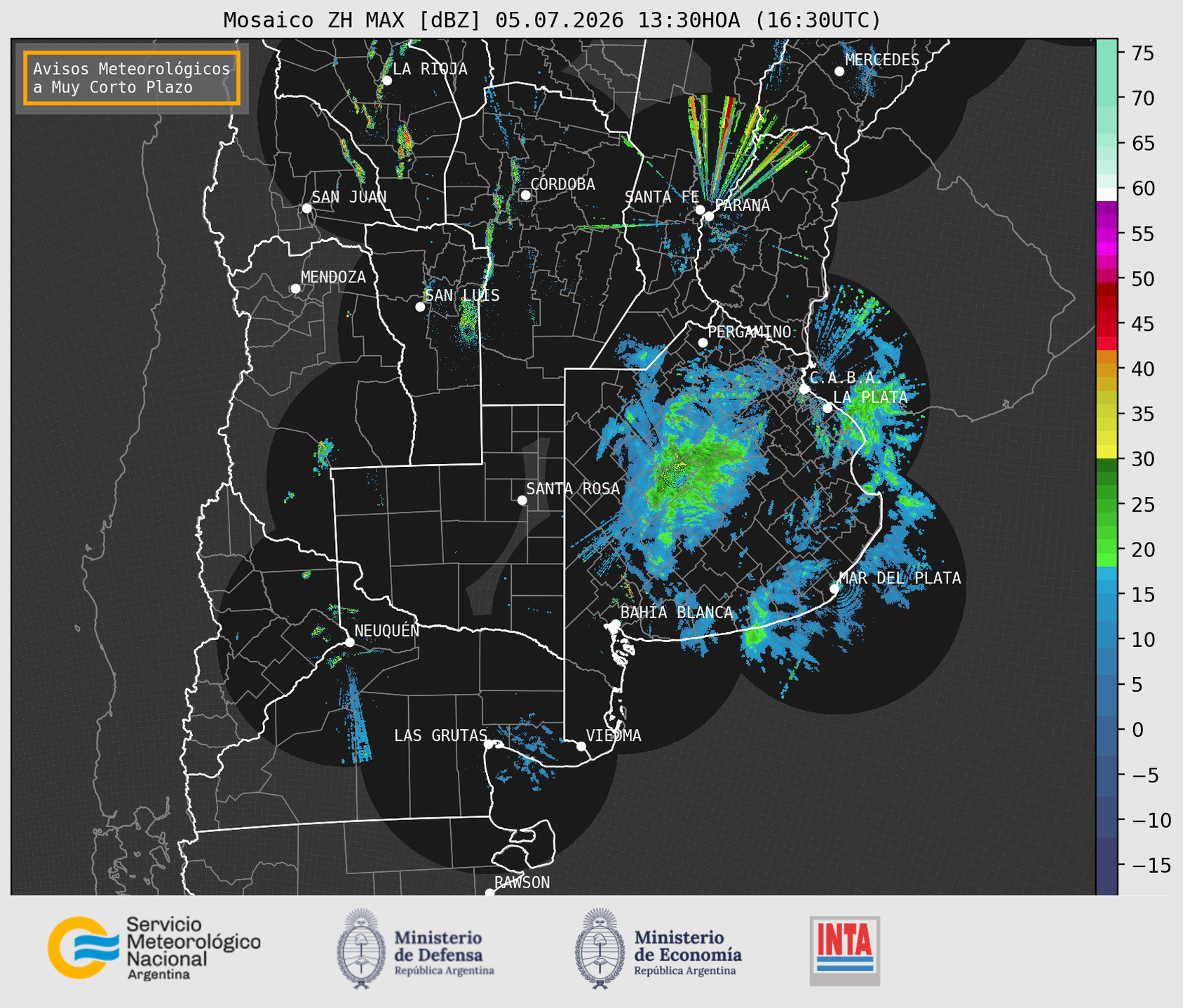1183x1008 pixels.
Task: Click the Neuquén city marker dot
Action: [349, 642]
